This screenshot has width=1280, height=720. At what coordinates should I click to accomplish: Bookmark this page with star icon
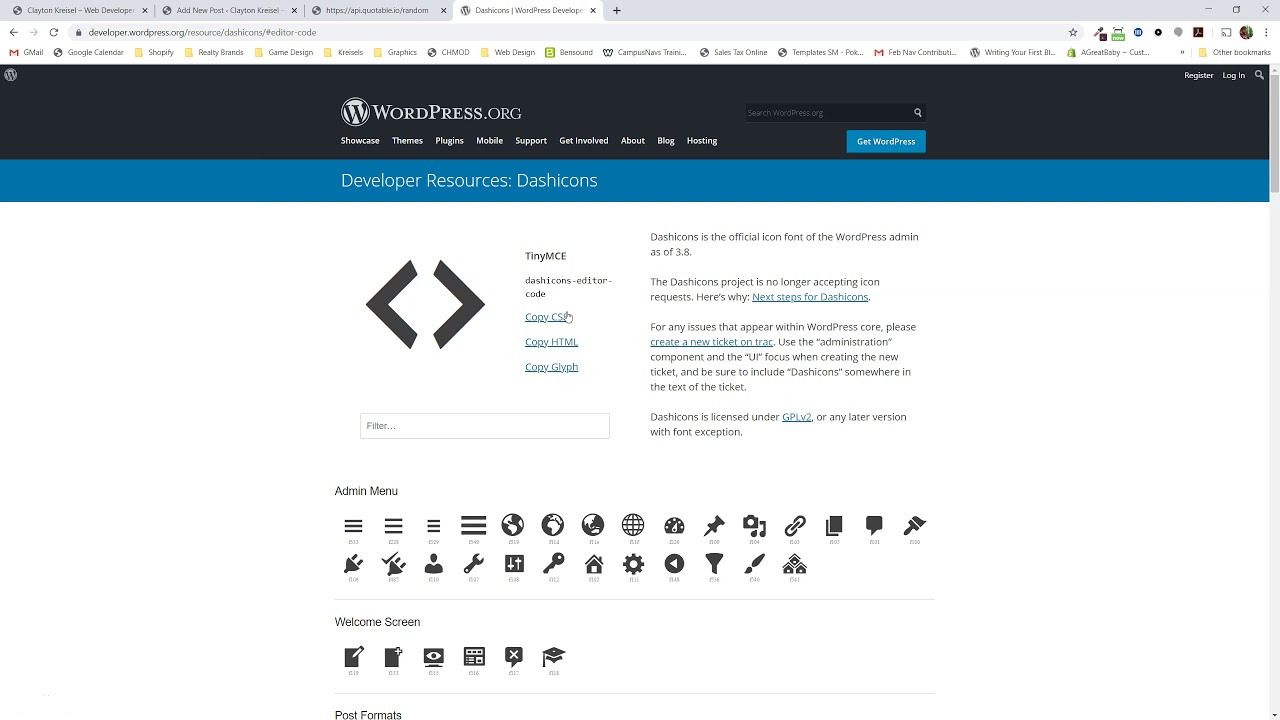[x=1073, y=32]
